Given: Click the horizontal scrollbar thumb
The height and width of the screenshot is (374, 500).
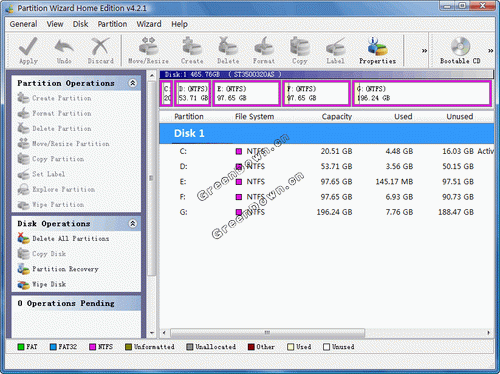Looking at the screenshot, I should pyautogui.click(x=267, y=333).
